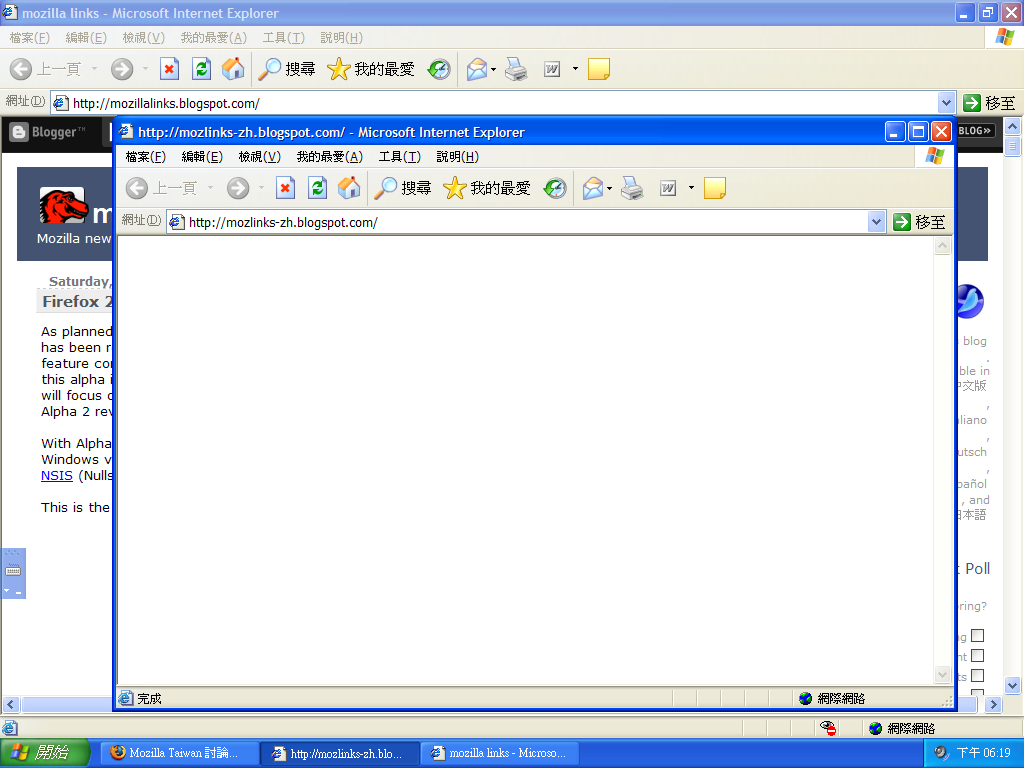The height and width of the screenshot is (768, 1024).
Task: Click yellow note icon in front window
Action: [714, 188]
